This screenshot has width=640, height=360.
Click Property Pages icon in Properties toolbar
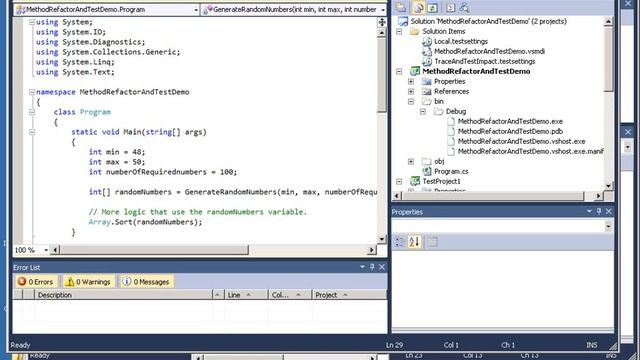[432, 242]
